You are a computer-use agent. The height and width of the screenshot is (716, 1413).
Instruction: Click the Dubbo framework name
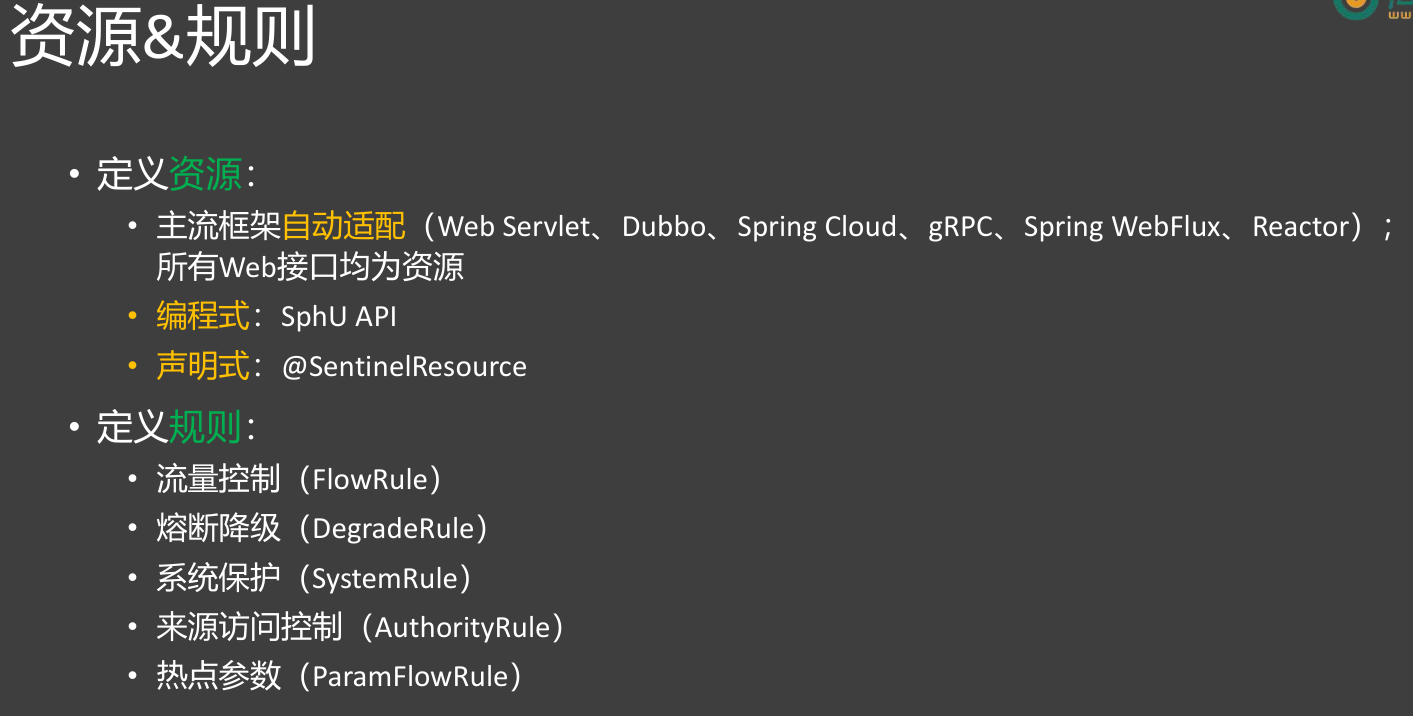click(663, 227)
